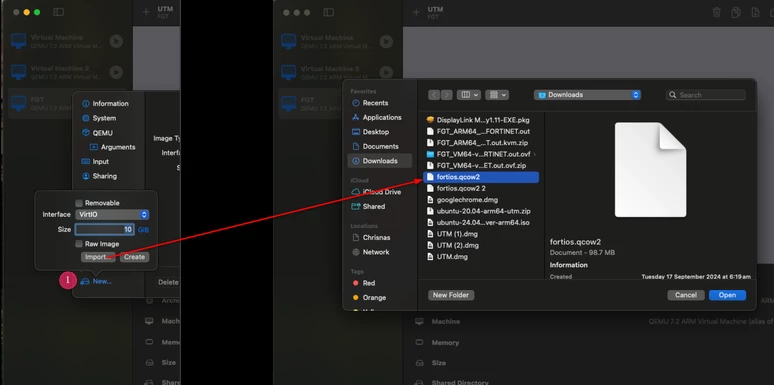
Task: Select the highlighted fortios.qcow2 file
Action: (x=481, y=177)
